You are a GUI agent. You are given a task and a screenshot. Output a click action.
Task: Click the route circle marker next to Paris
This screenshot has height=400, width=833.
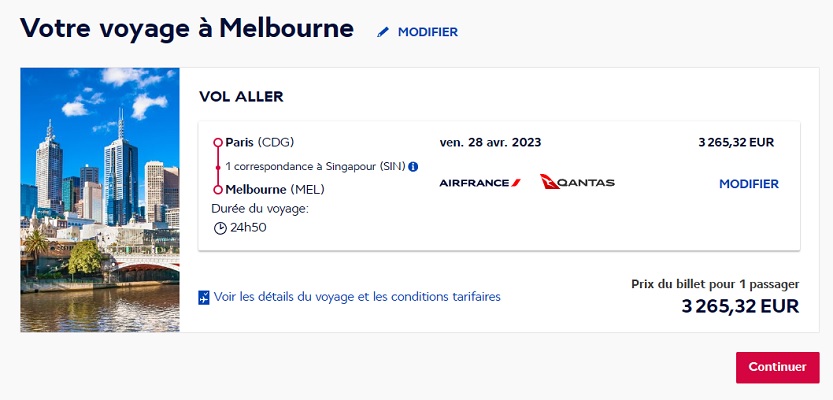click(218, 142)
